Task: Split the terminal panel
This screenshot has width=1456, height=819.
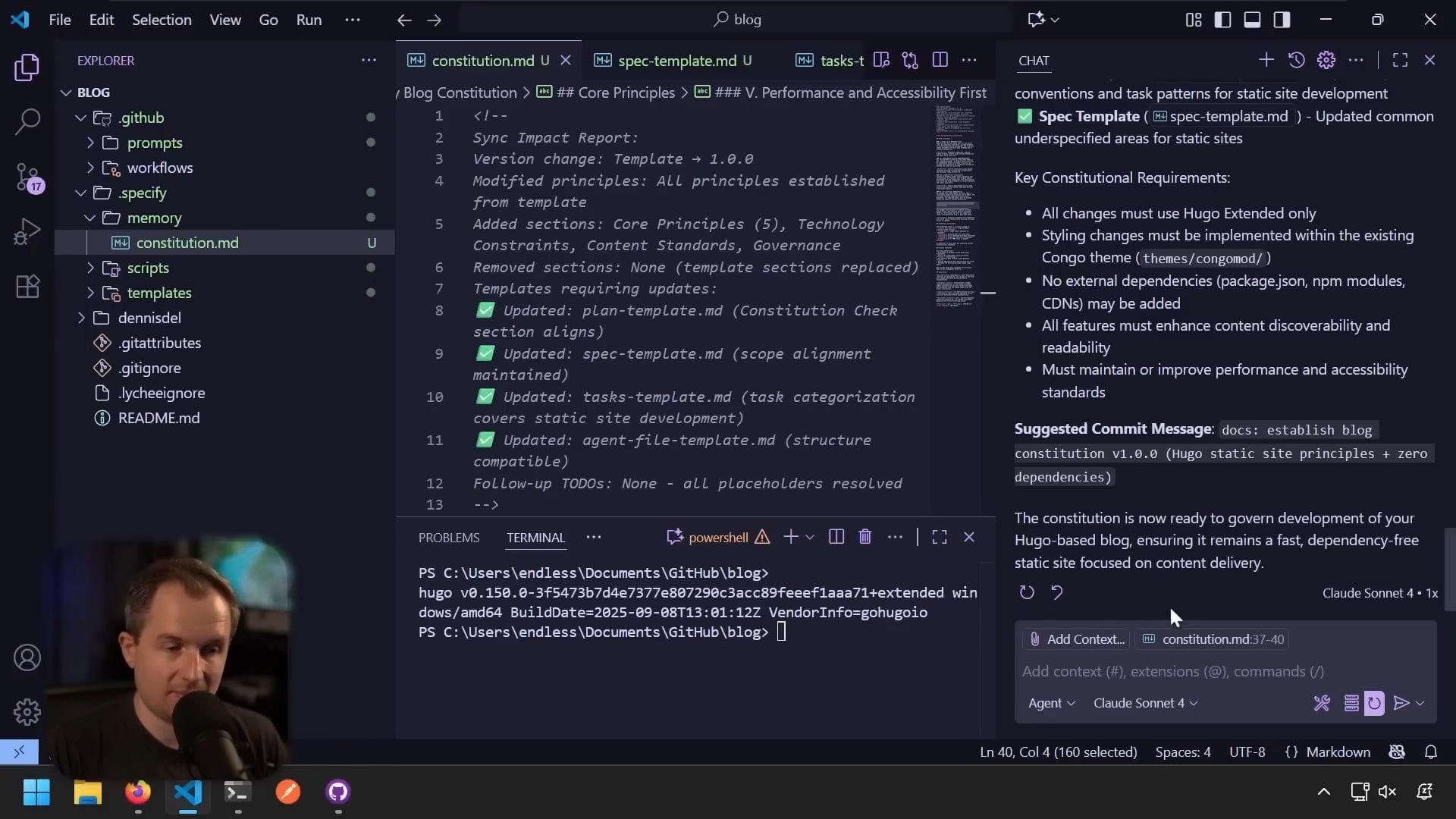Action: pyautogui.click(x=836, y=537)
